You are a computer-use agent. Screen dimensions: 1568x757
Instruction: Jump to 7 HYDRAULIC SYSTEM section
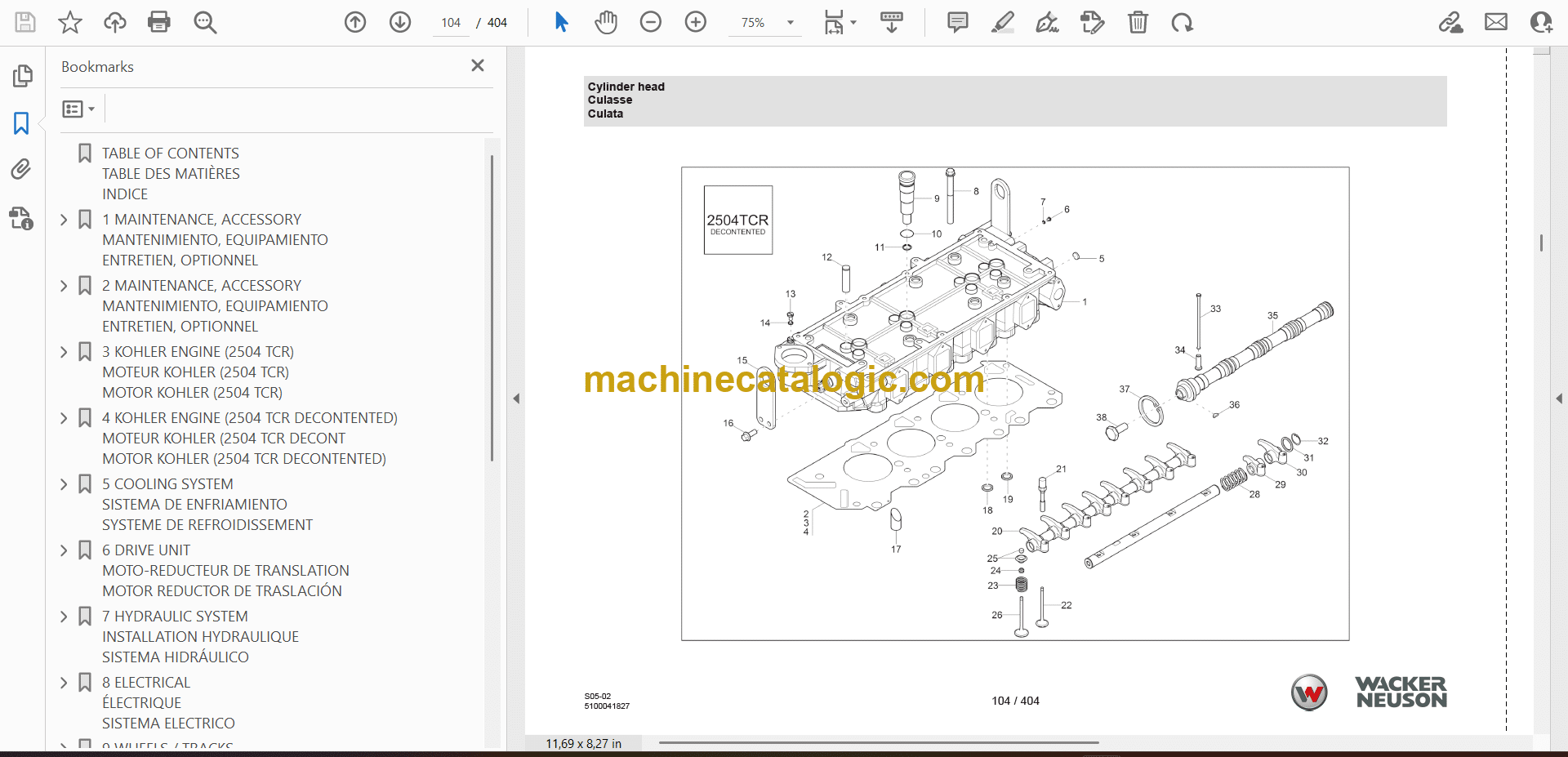(x=200, y=637)
